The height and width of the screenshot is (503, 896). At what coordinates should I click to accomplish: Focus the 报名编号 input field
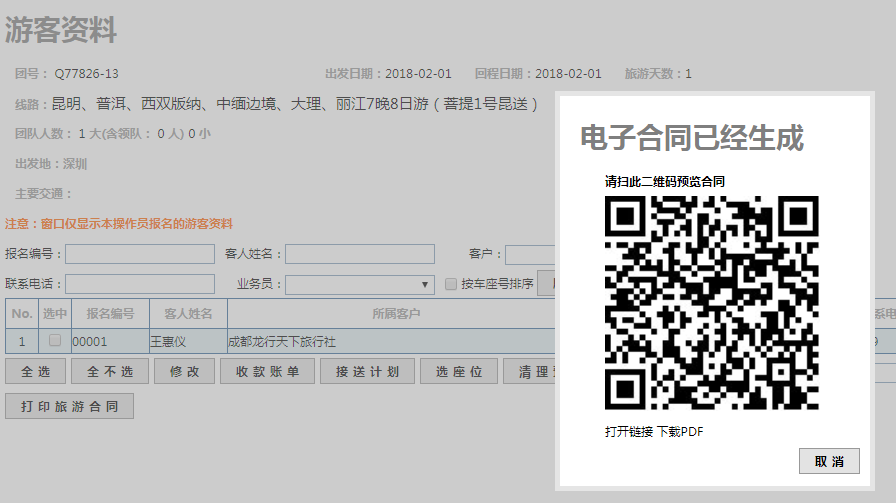coord(140,254)
